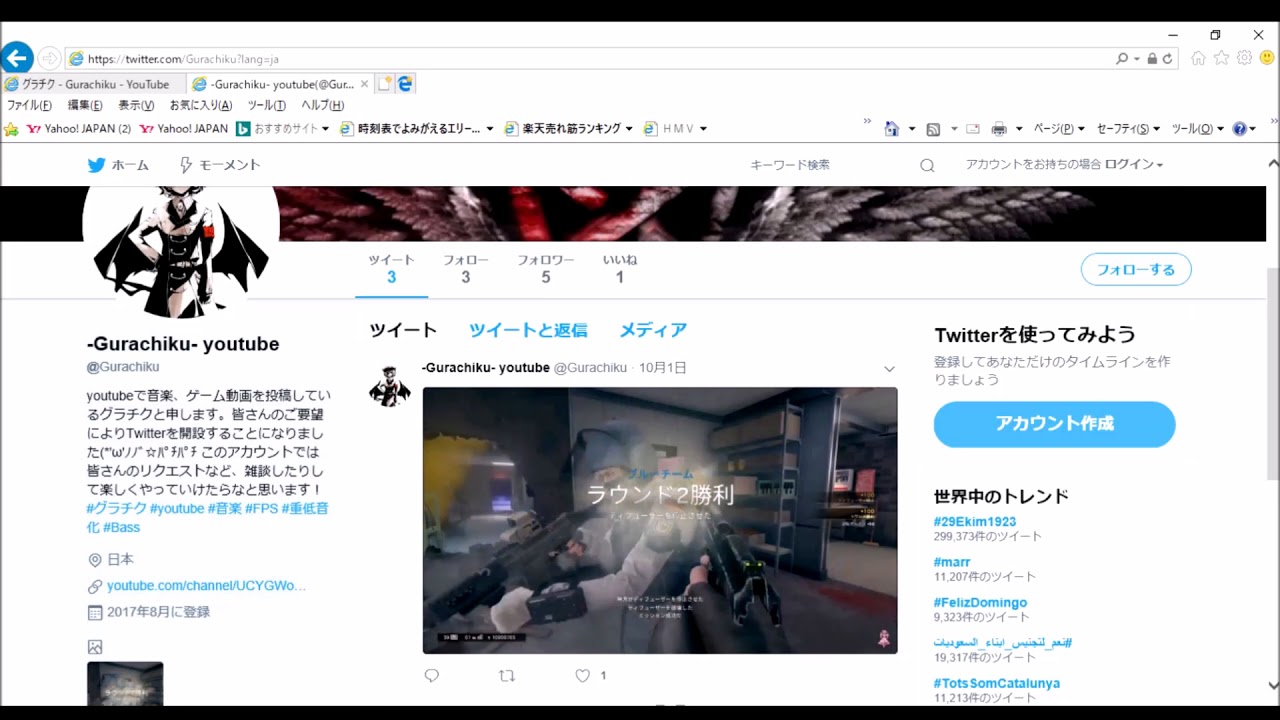The image size is (1280, 720).
Task: Expand the favorites bar overflow chevron
Action: [x=867, y=121]
